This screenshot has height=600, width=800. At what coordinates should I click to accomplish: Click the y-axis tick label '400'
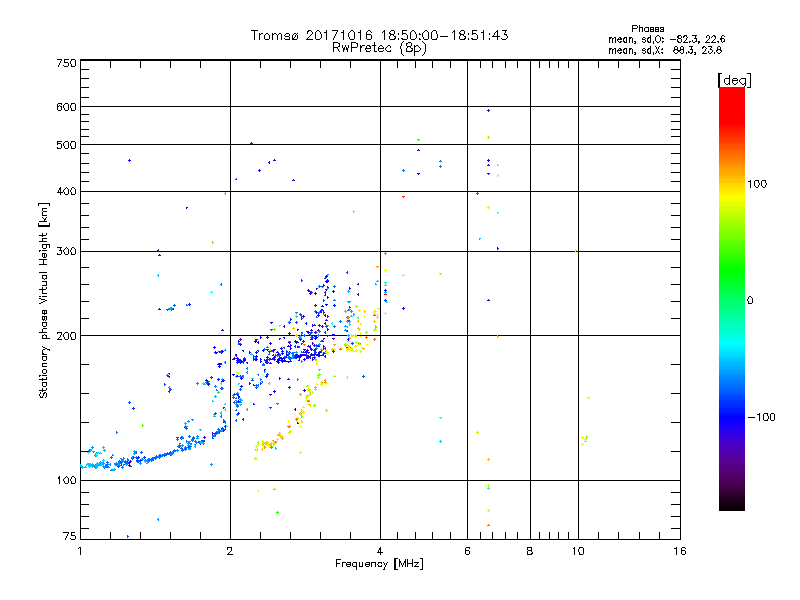66,192
